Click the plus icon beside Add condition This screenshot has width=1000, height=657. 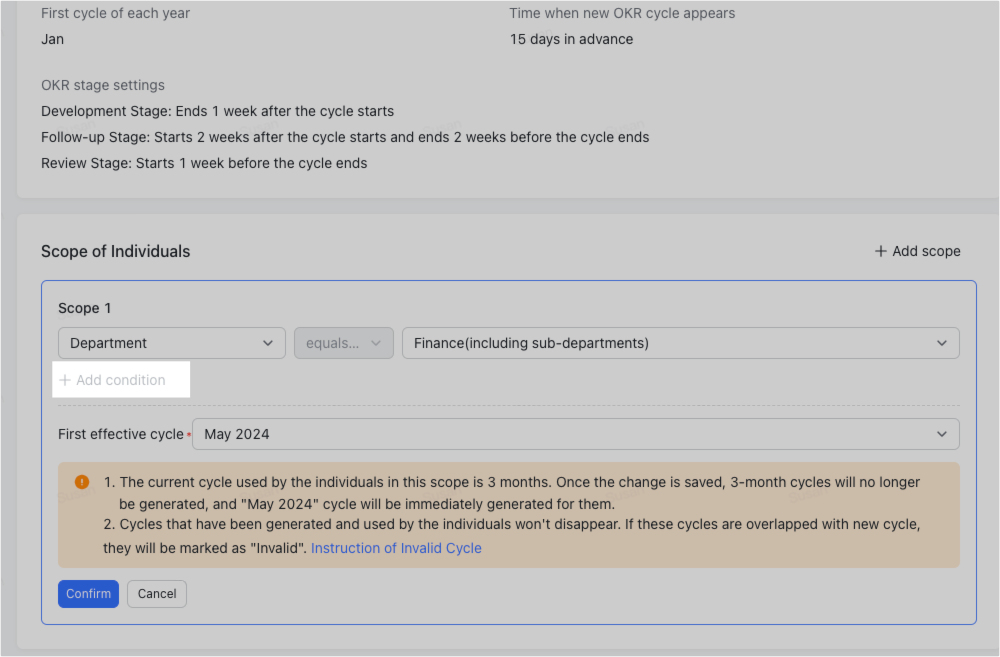[x=64, y=380]
